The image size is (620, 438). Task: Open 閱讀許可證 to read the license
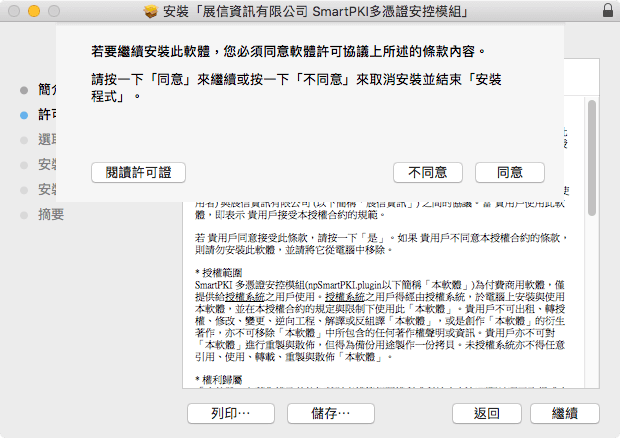point(138,172)
